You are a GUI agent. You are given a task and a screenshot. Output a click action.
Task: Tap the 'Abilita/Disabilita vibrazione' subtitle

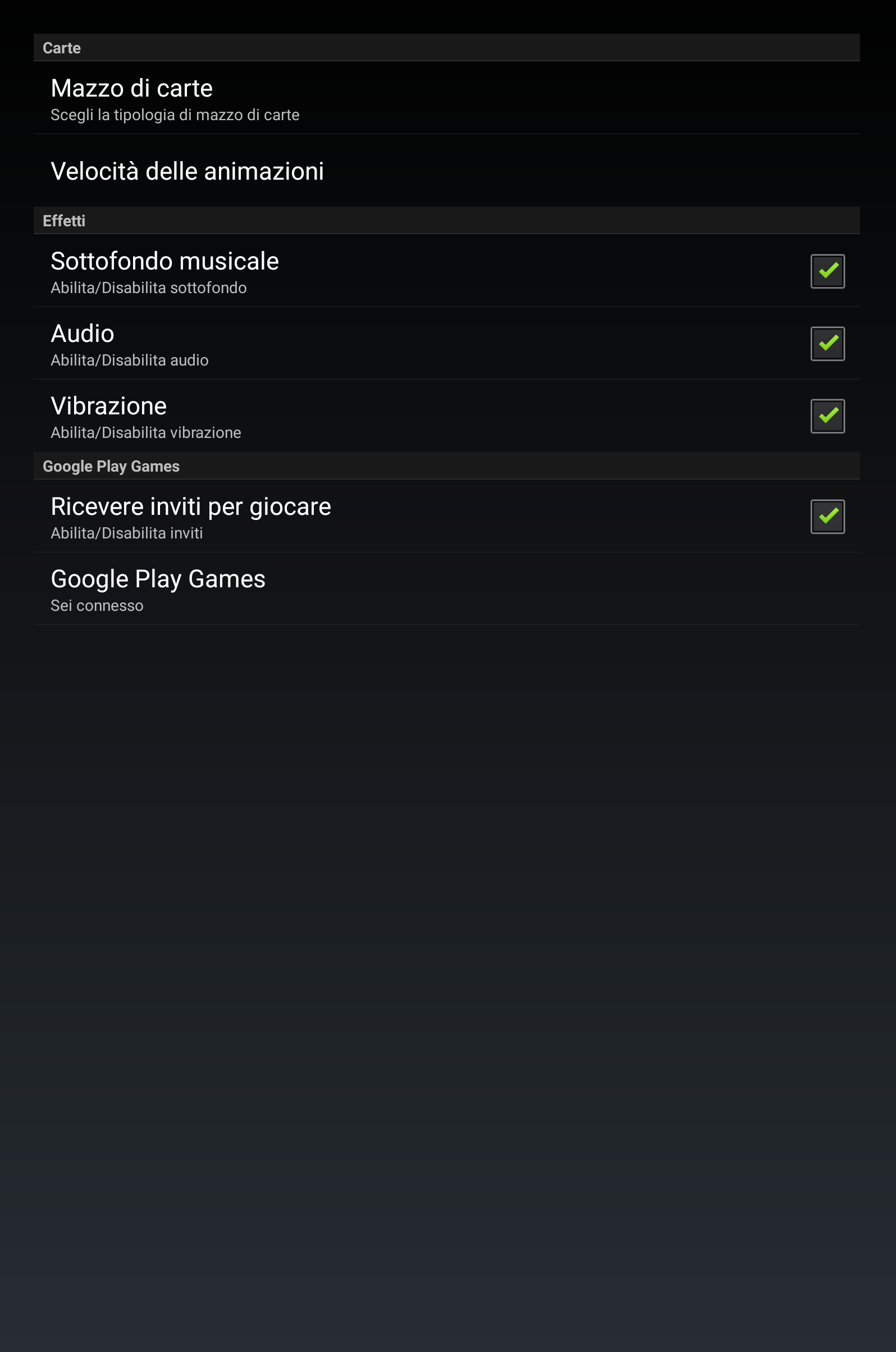click(x=146, y=433)
